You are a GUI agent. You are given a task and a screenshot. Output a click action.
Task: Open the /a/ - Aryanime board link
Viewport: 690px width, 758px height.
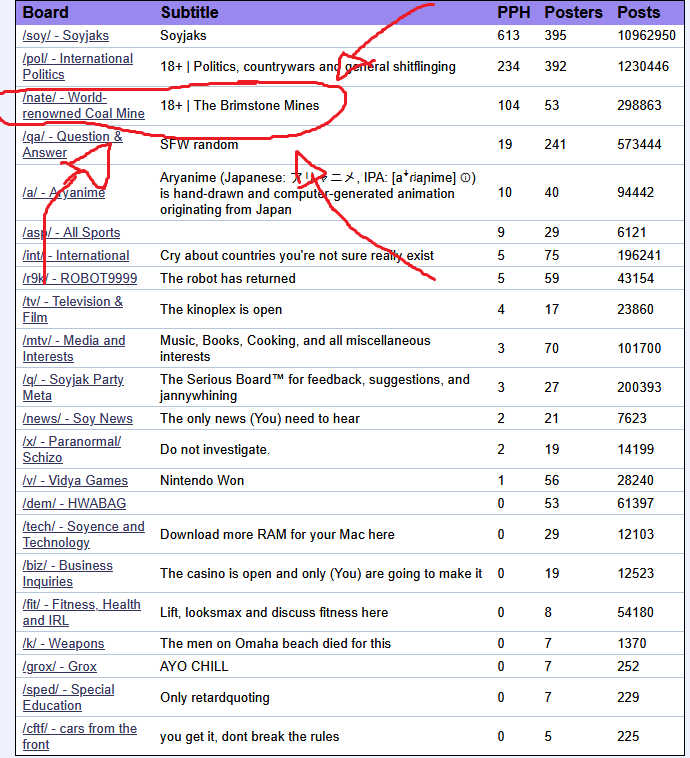coord(64,192)
